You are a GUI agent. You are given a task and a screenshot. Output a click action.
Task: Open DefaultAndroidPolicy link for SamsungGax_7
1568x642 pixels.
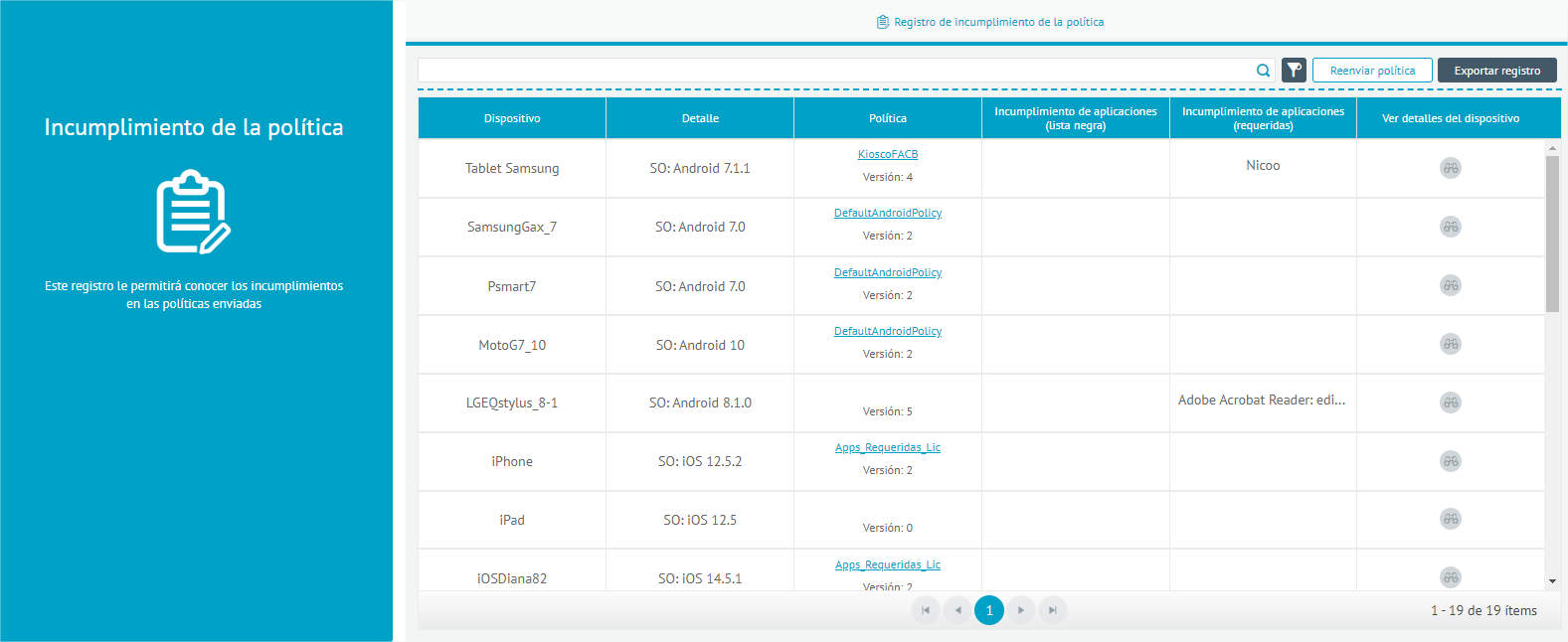pyautogui.click(x=888, y=213)
